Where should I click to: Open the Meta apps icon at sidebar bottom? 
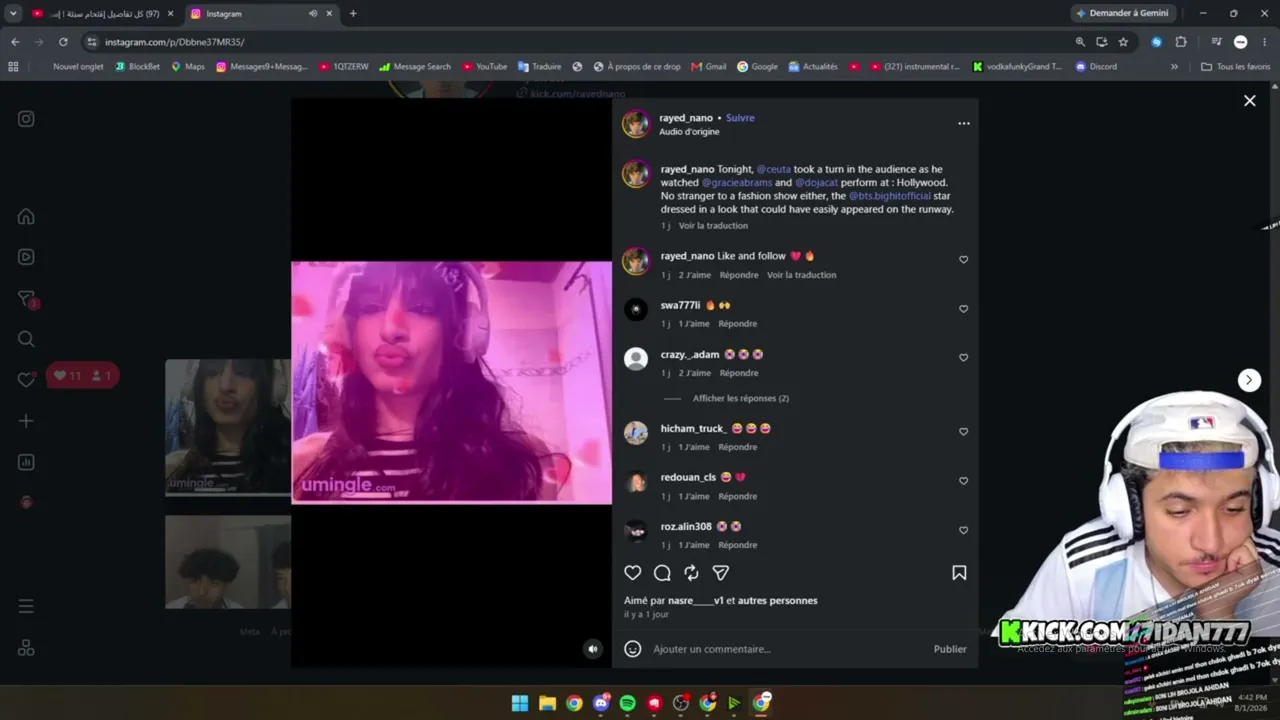coord(26,648)
